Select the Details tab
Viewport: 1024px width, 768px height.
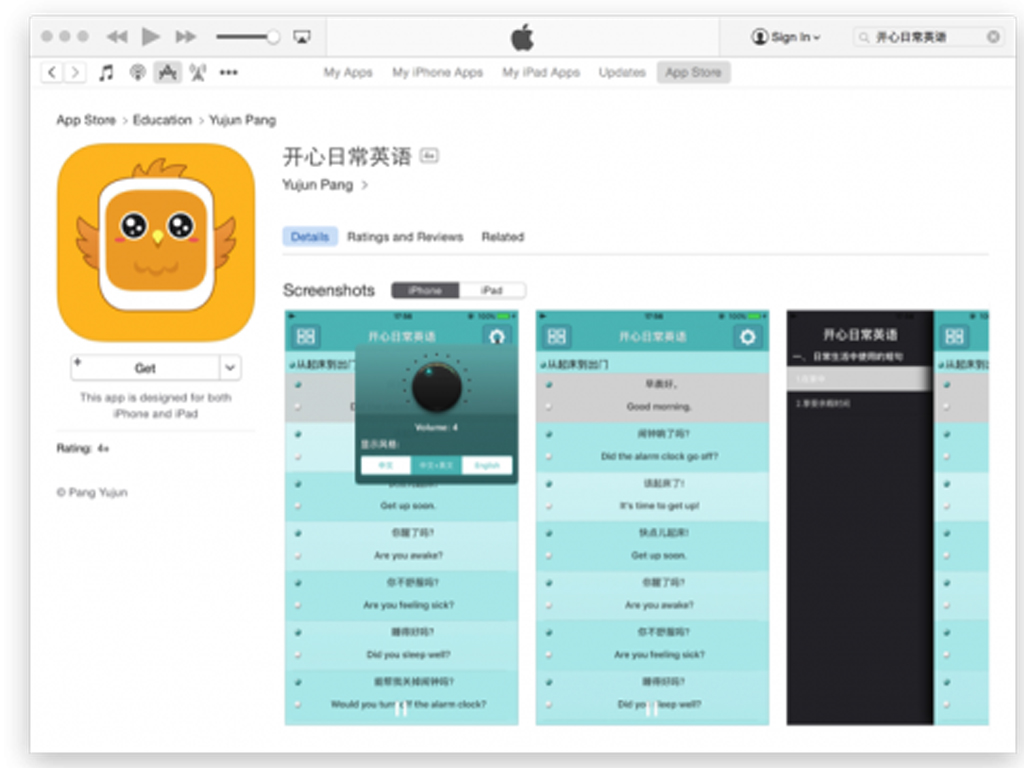[x=310, y=236]
